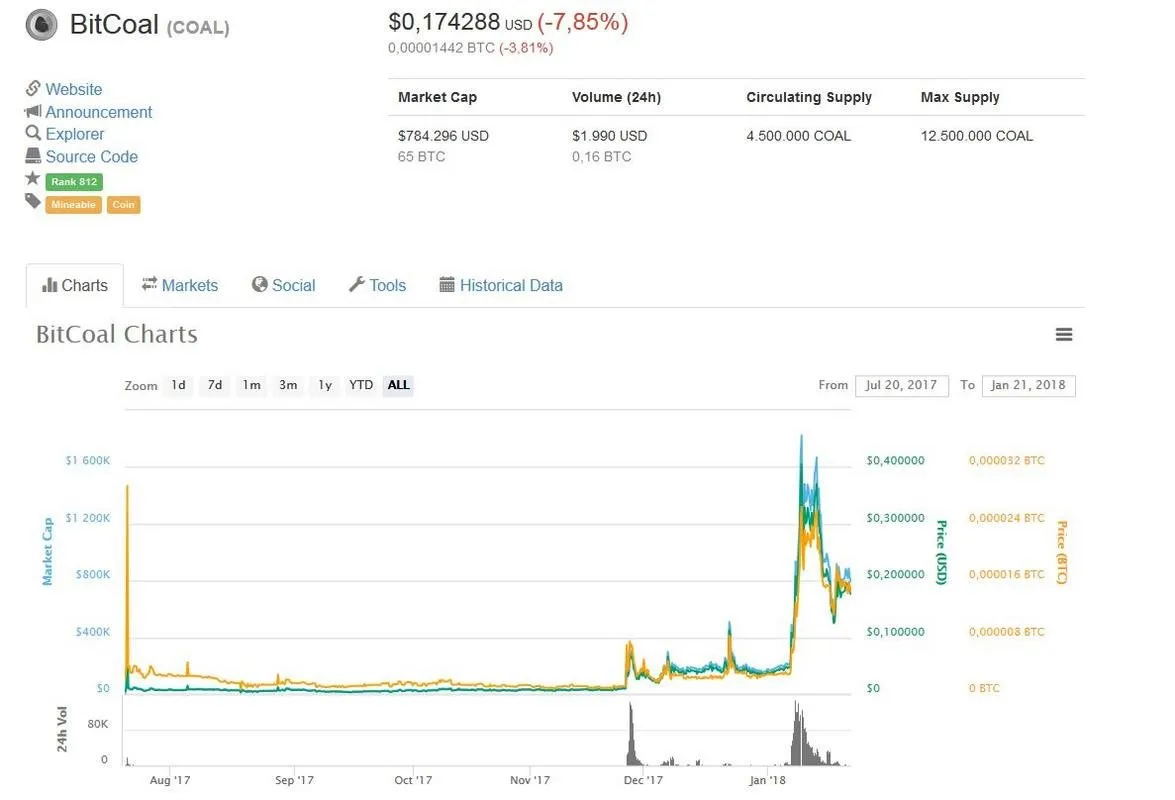Click the (-7,85%) price change text
Screen dimensions: 1175x800
click(x=582, y=22)
